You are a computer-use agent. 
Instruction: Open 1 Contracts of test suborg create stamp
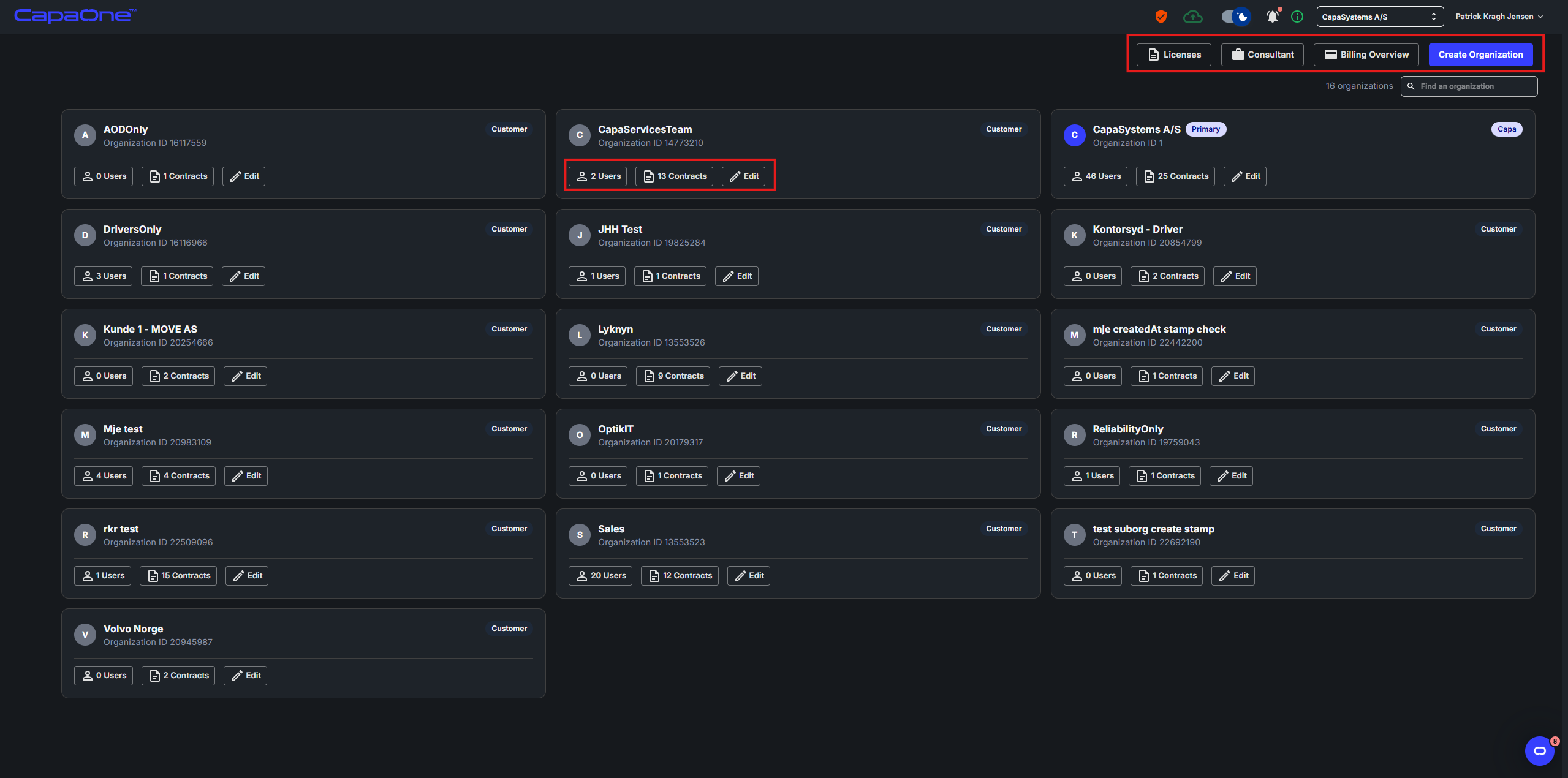[x=1167, y=576]
